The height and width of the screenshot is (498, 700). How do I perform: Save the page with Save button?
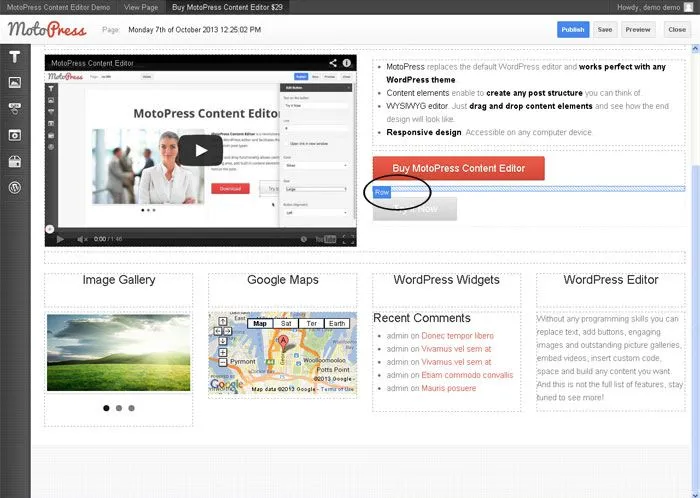(x=605, y=30)
